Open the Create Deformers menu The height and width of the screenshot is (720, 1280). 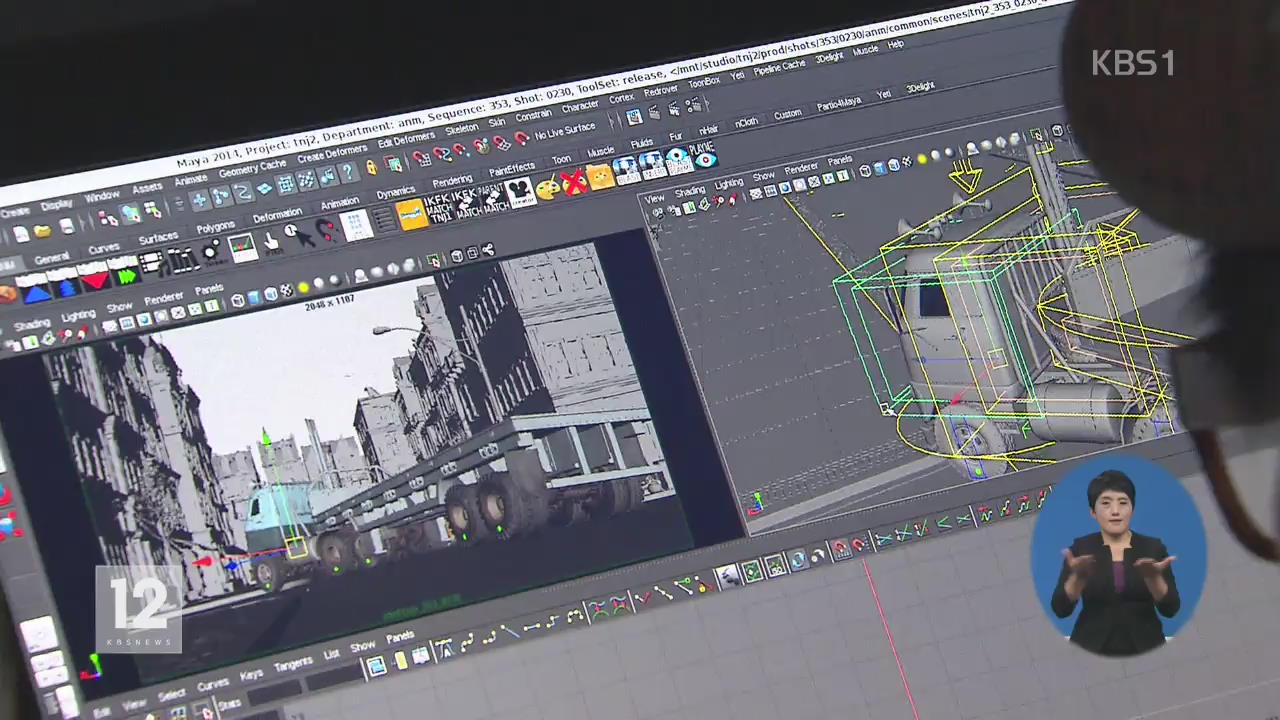click(x=332, y=154)
